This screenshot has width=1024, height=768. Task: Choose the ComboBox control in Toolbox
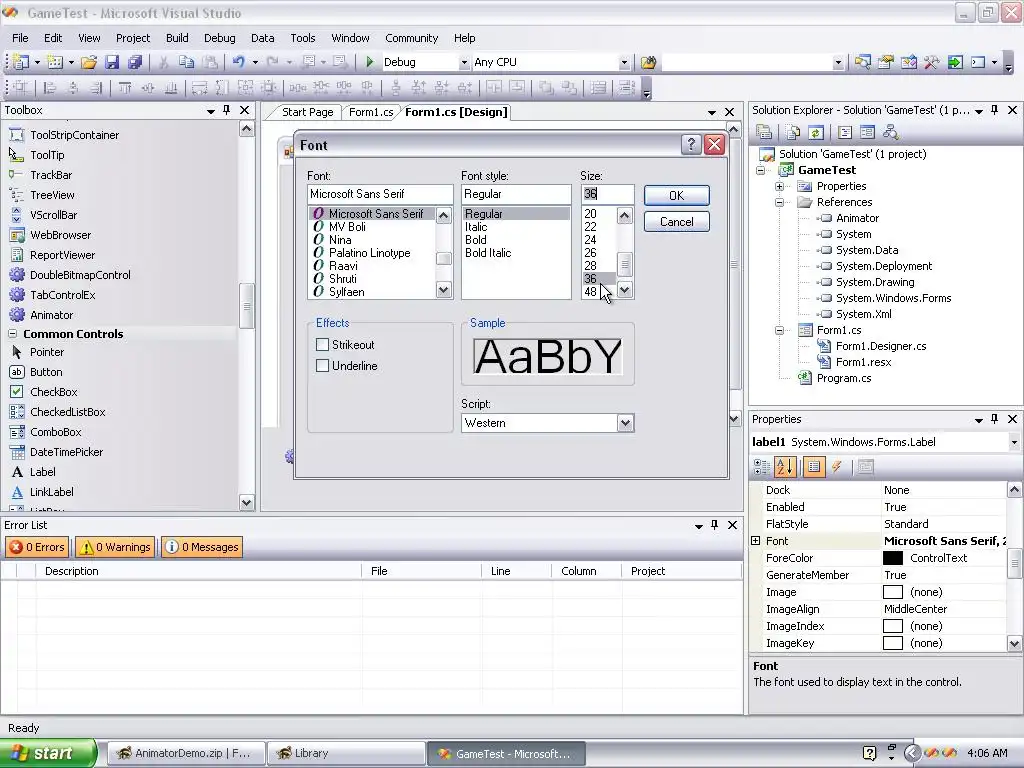pyautogui.click(x=56, y=432)
